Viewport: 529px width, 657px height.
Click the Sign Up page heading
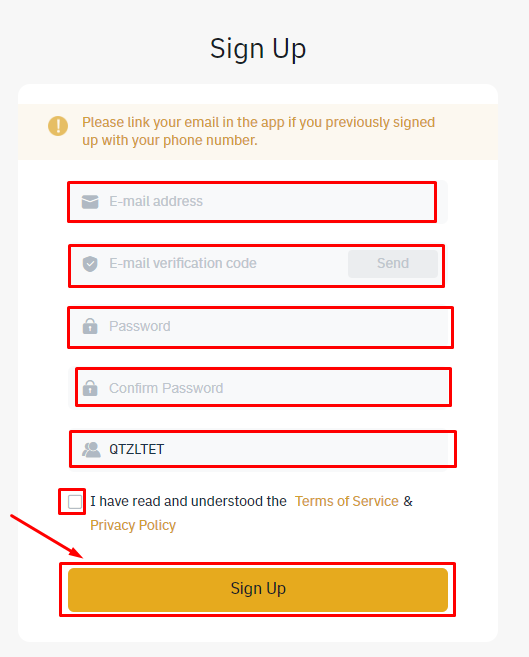click(x=258, y=49)
